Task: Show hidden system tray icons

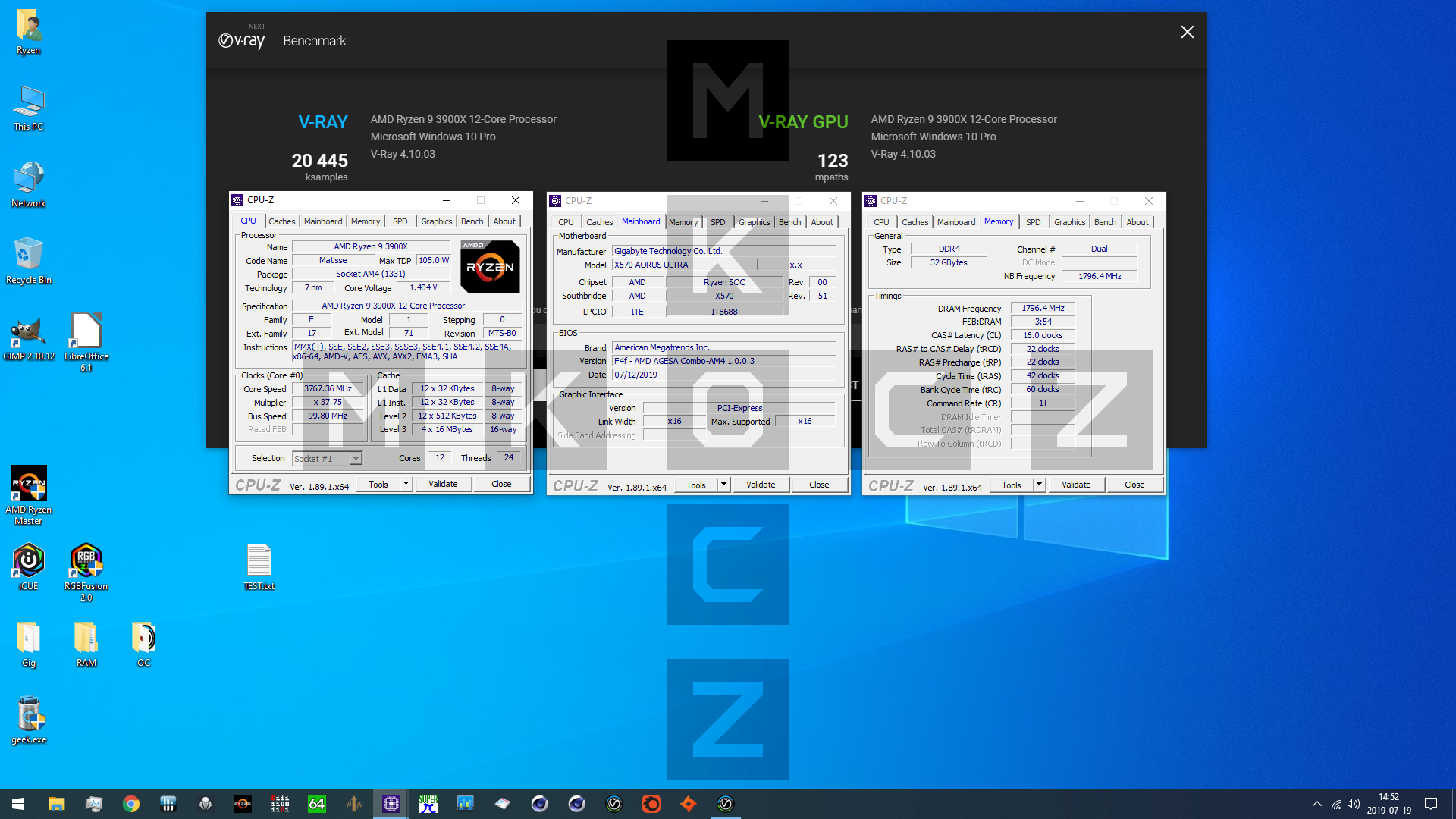Action: [x=1317, y=804]
